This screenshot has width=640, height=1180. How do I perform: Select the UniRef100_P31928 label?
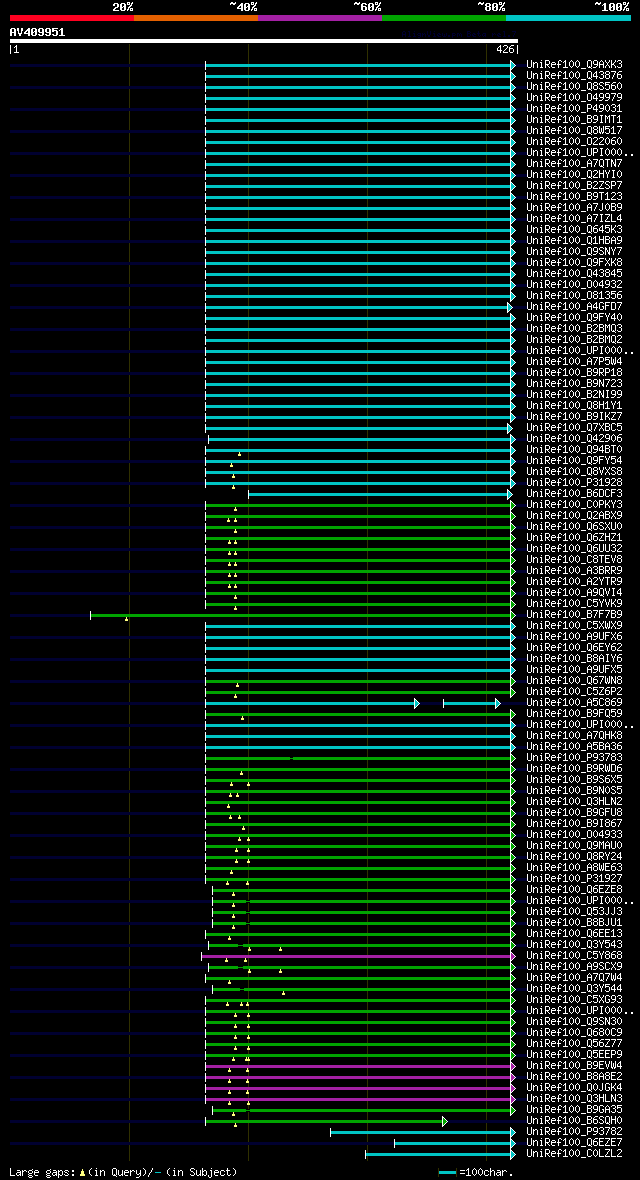(x=574, y=482)
